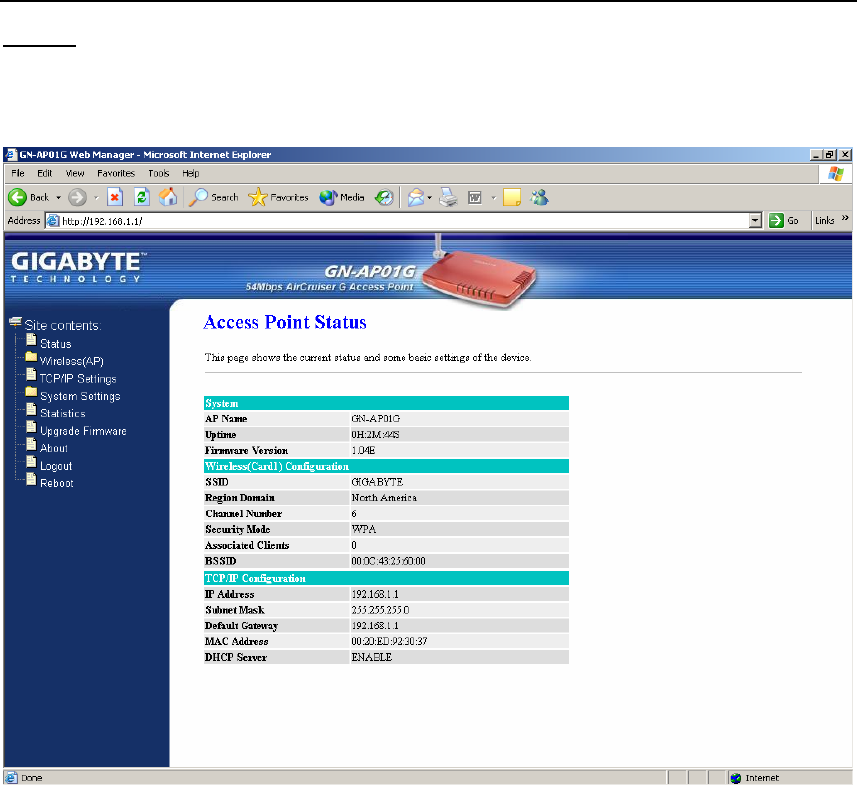Image resolution: width=857 pixels, height=785 pixels.
Task: Click the Logout link
Action: point(56,466)
